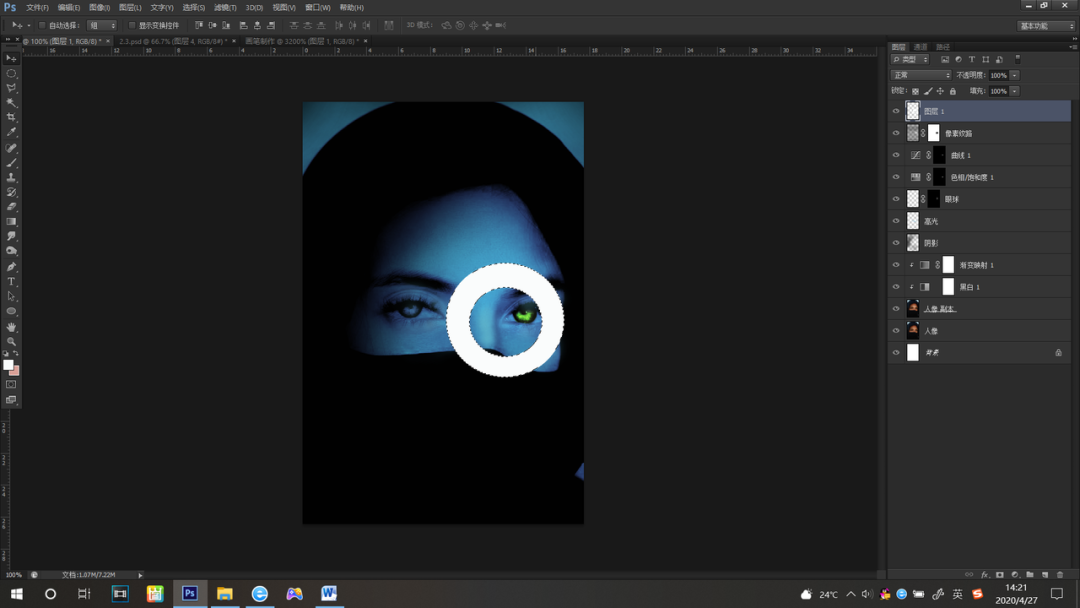Hide the 图层 1 layer
Image resolution: width=1080 pixels, height=608 pixels.
point(896,111)
